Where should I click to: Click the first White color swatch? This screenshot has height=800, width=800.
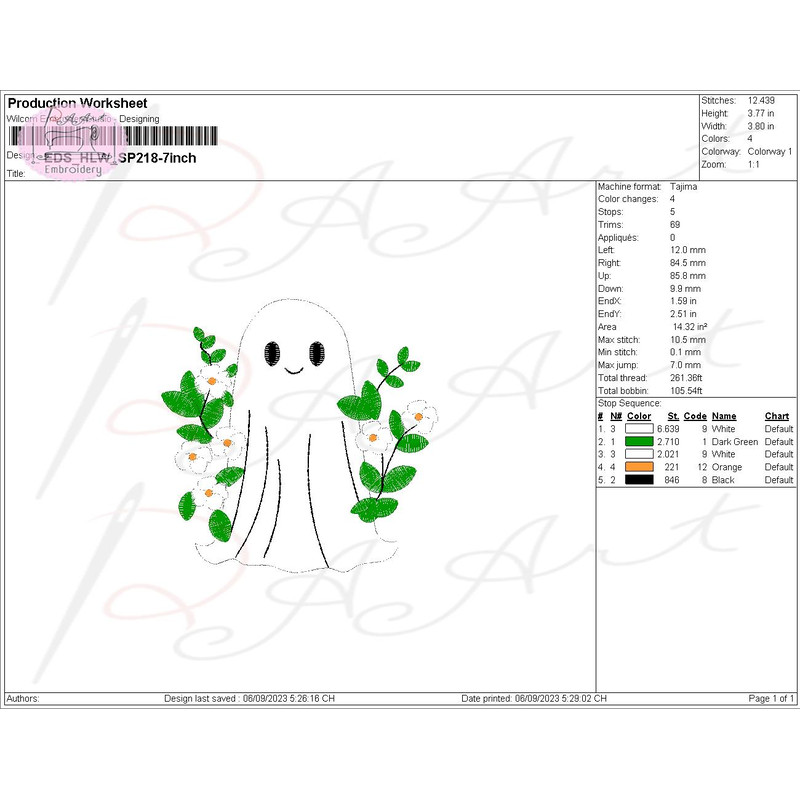point(639,428)
